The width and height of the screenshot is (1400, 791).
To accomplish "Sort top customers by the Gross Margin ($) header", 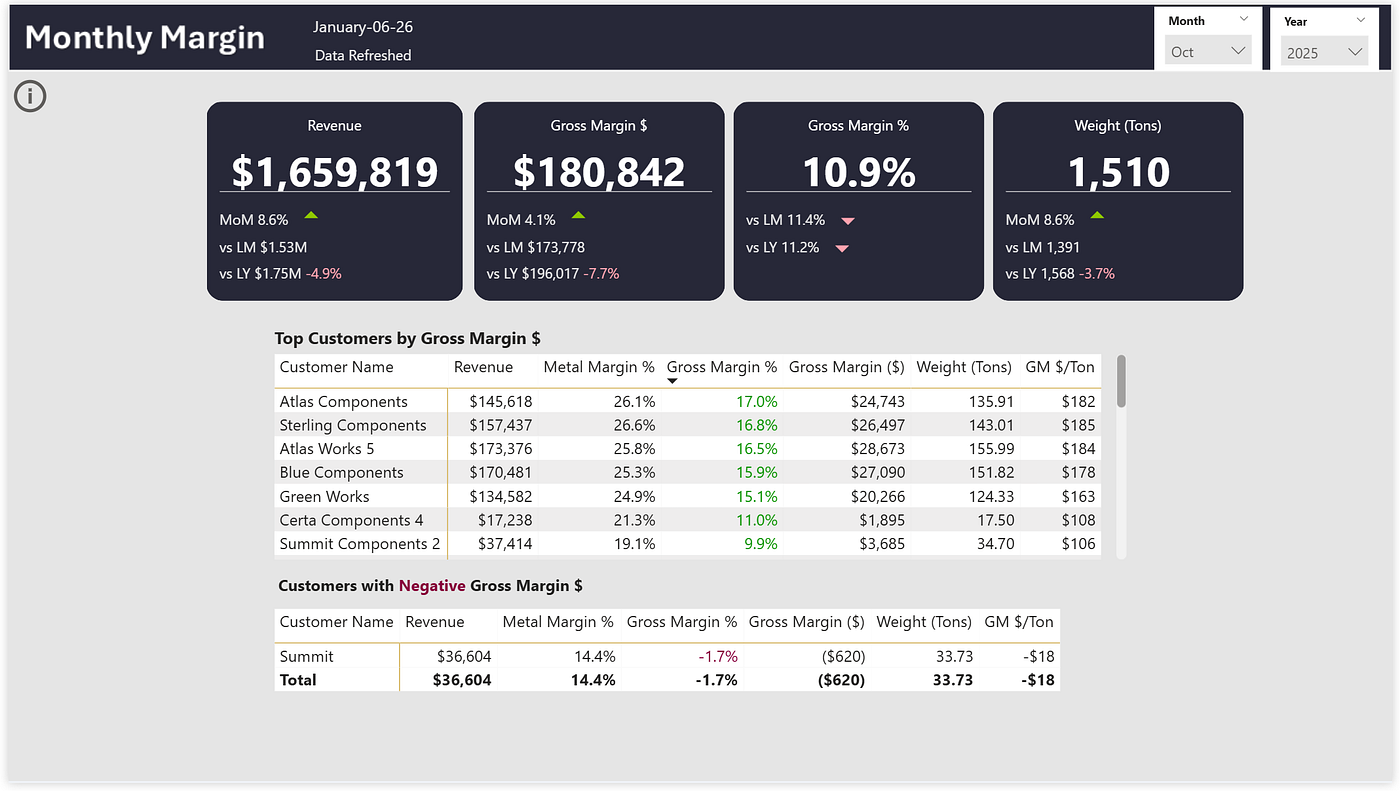I will (846, 367).
